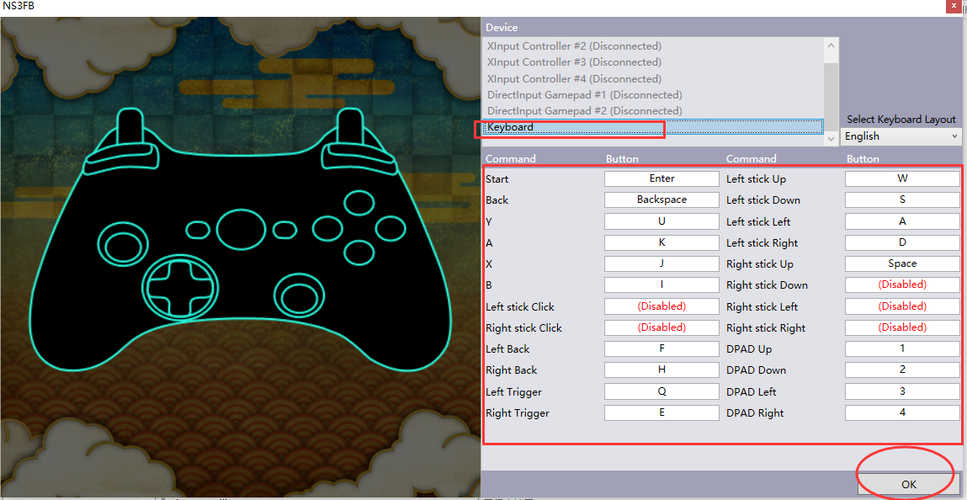Click the right analog stick on the controller image
This screenshot has height=500, width=967.
click(x=298, y=297)
